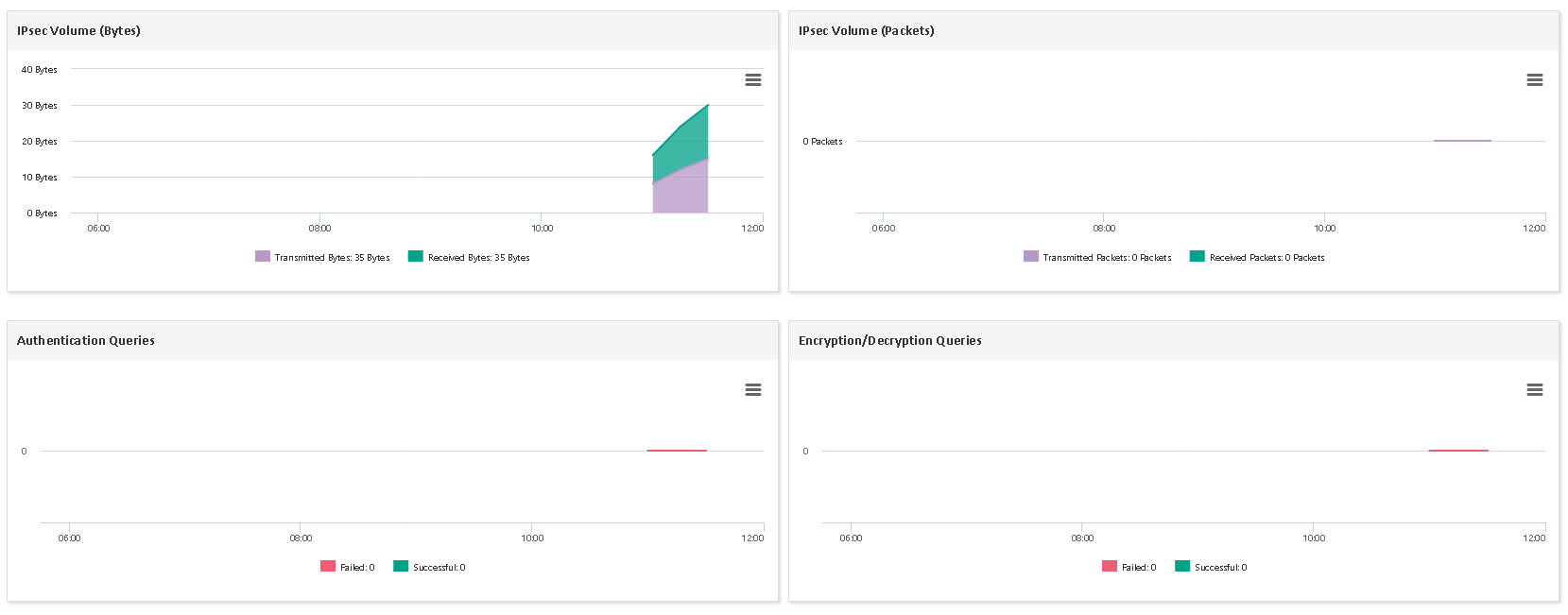This screenshot has width=1568, height=615.
Task: Hide Successful series in Authentication Queries
Action: click(439, 568)
